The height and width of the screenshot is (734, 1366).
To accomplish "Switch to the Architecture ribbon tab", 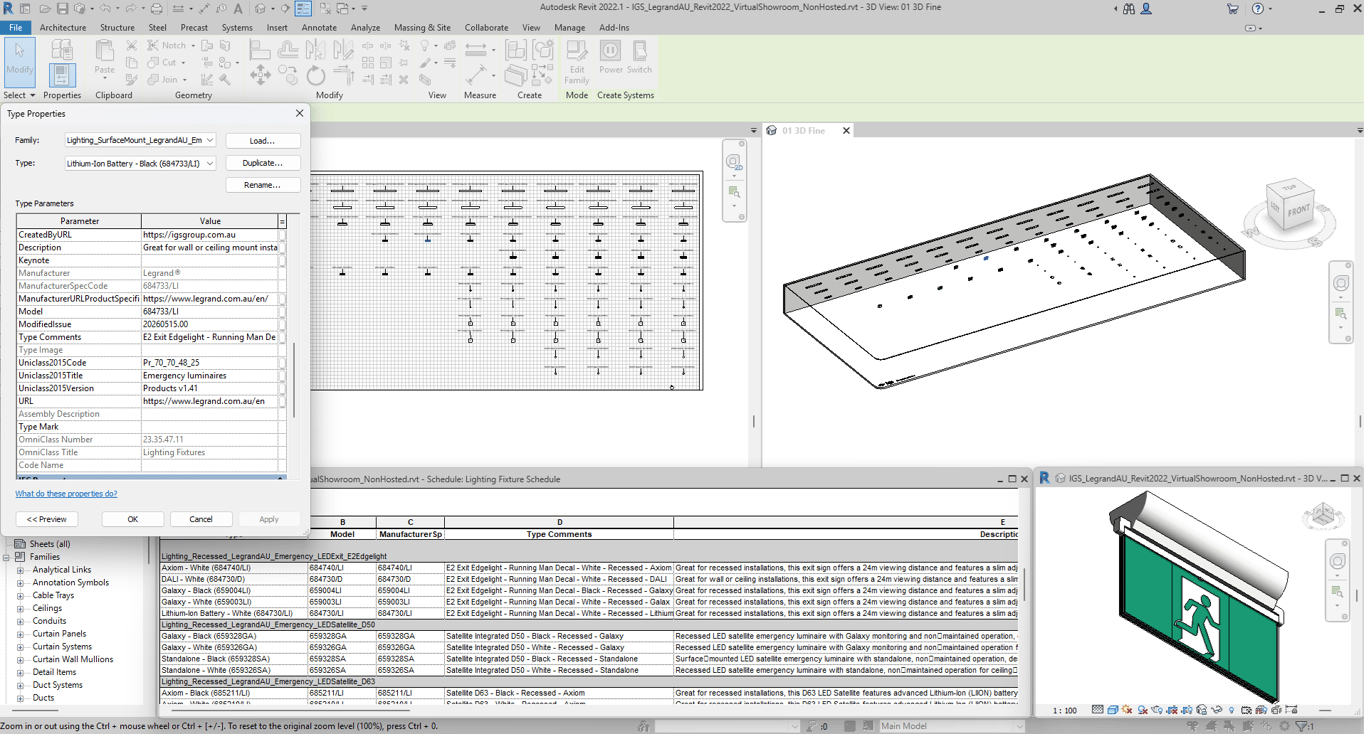I will (x=62, y=28).
